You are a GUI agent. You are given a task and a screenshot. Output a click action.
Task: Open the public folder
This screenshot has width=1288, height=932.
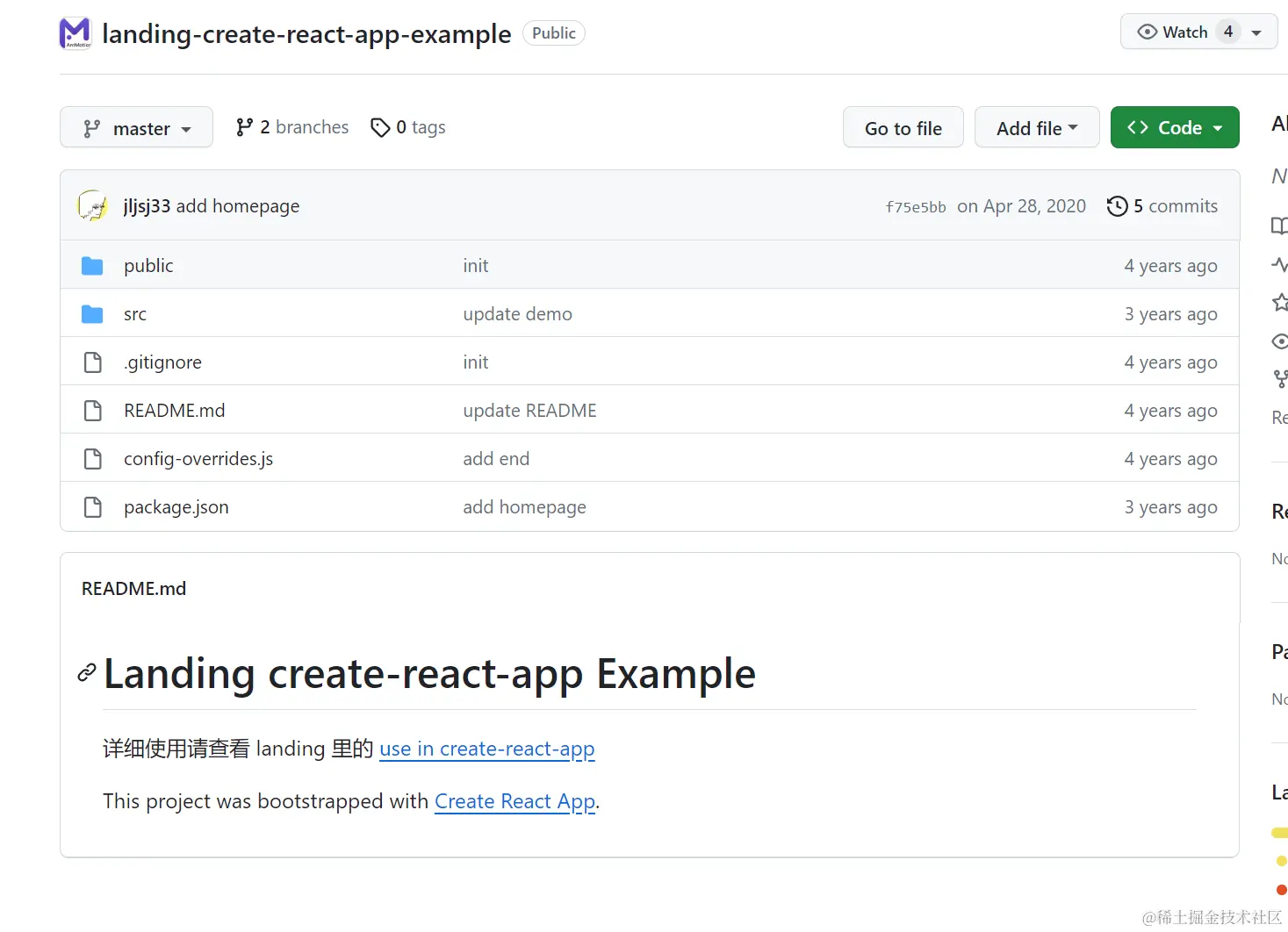148,266
